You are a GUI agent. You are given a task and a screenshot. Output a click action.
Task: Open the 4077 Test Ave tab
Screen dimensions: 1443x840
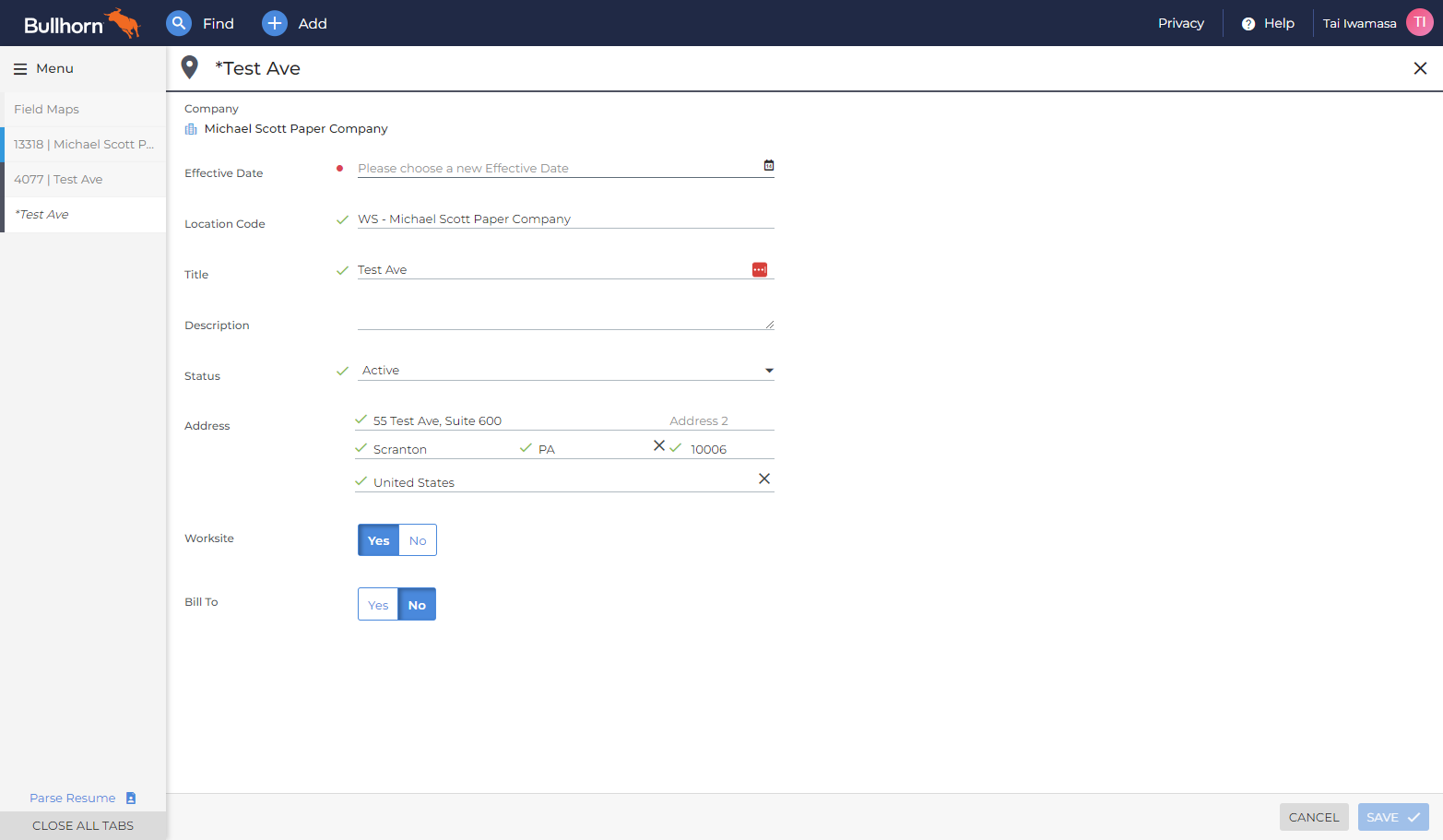point(85,179)
